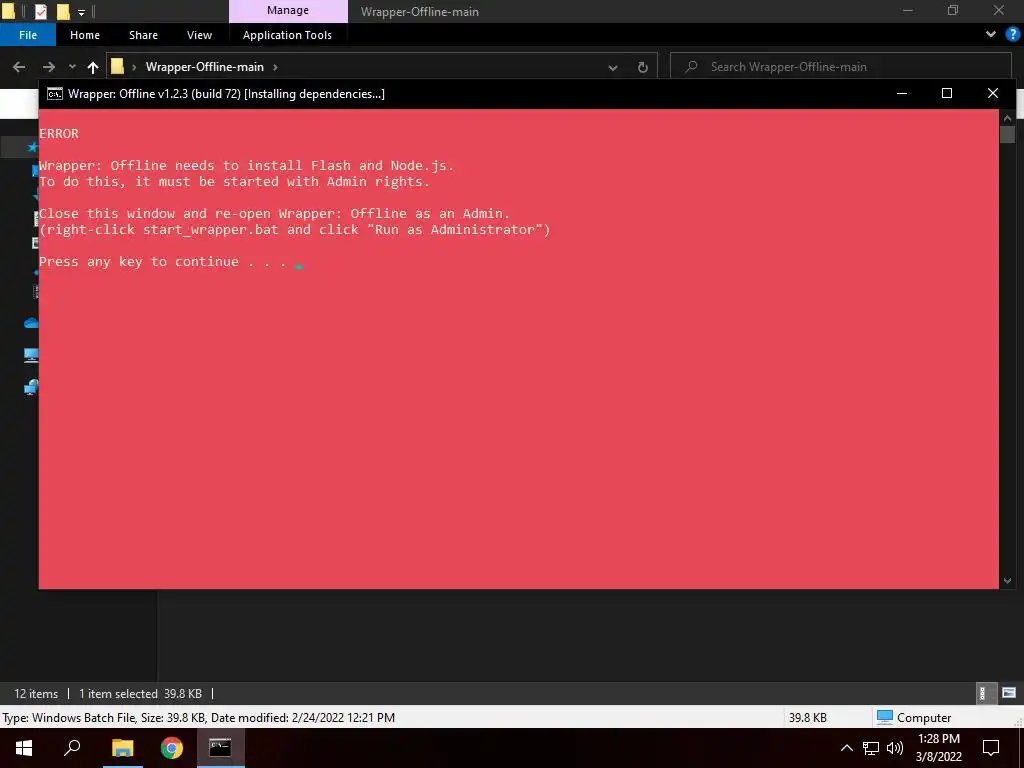Open the Recent locations dropdown
Viewport: 1024px width, 768px height.
pos(72,67)
